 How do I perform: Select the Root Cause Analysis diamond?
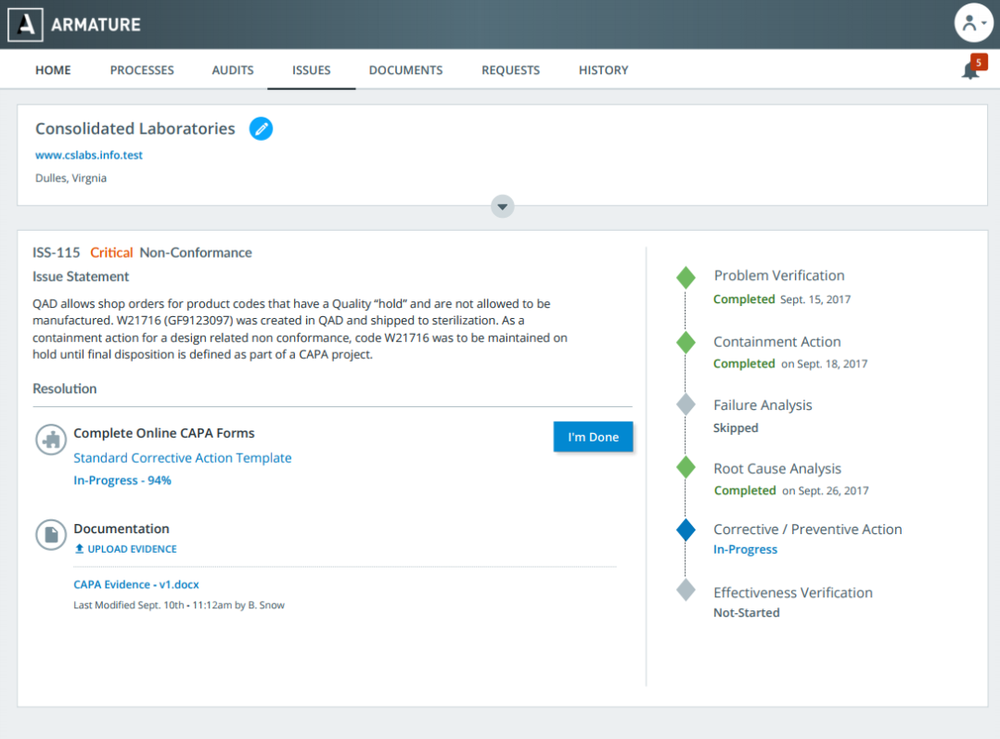pyautogui.click(x=685, y=467)
